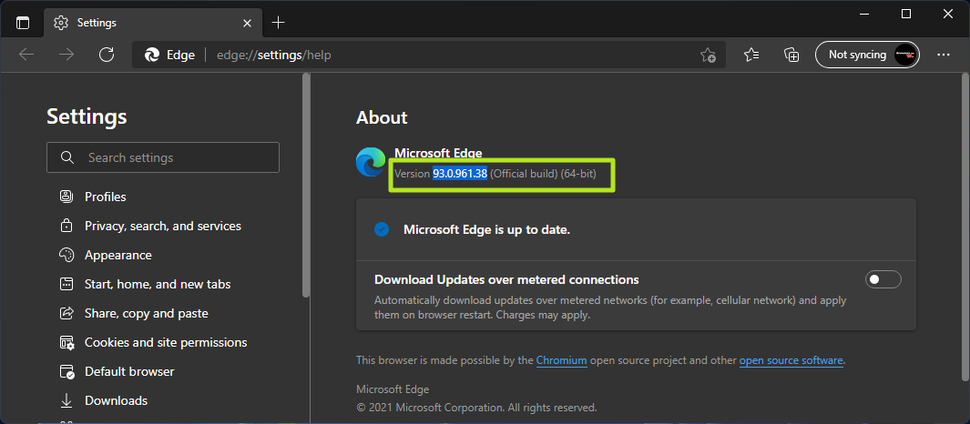Refresh the page with reload icon
This screenshot has width=970, height=424.
pyautogui.click(x=106, y=55)
